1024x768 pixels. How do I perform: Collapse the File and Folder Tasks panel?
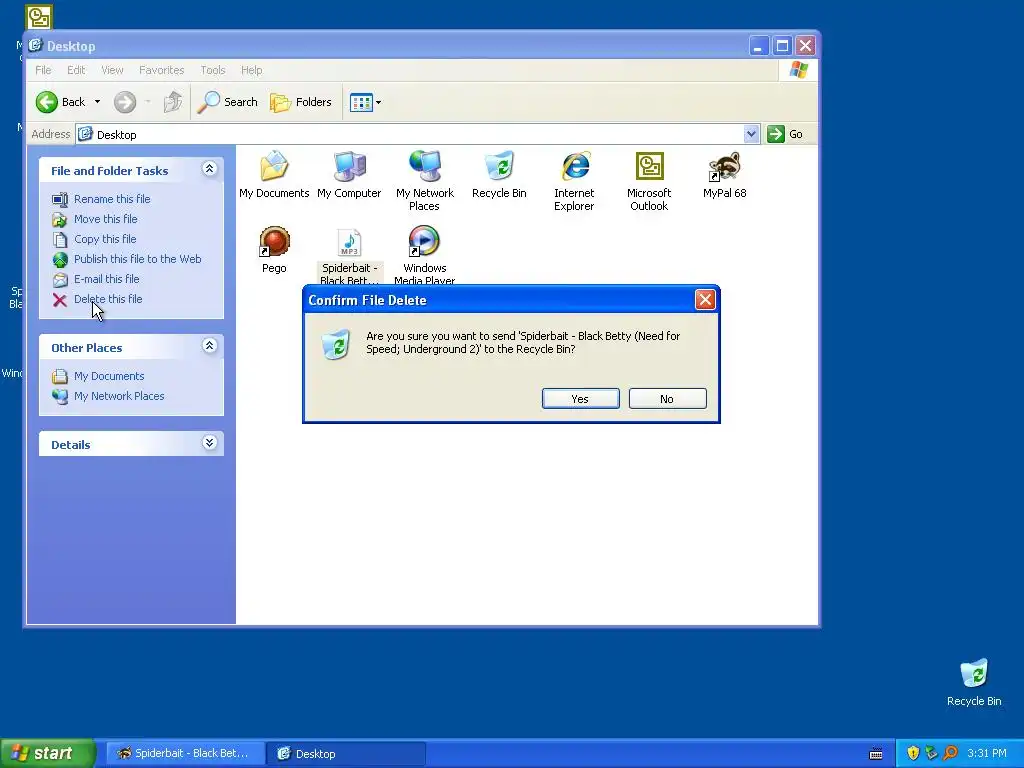(x=209, y=169)
